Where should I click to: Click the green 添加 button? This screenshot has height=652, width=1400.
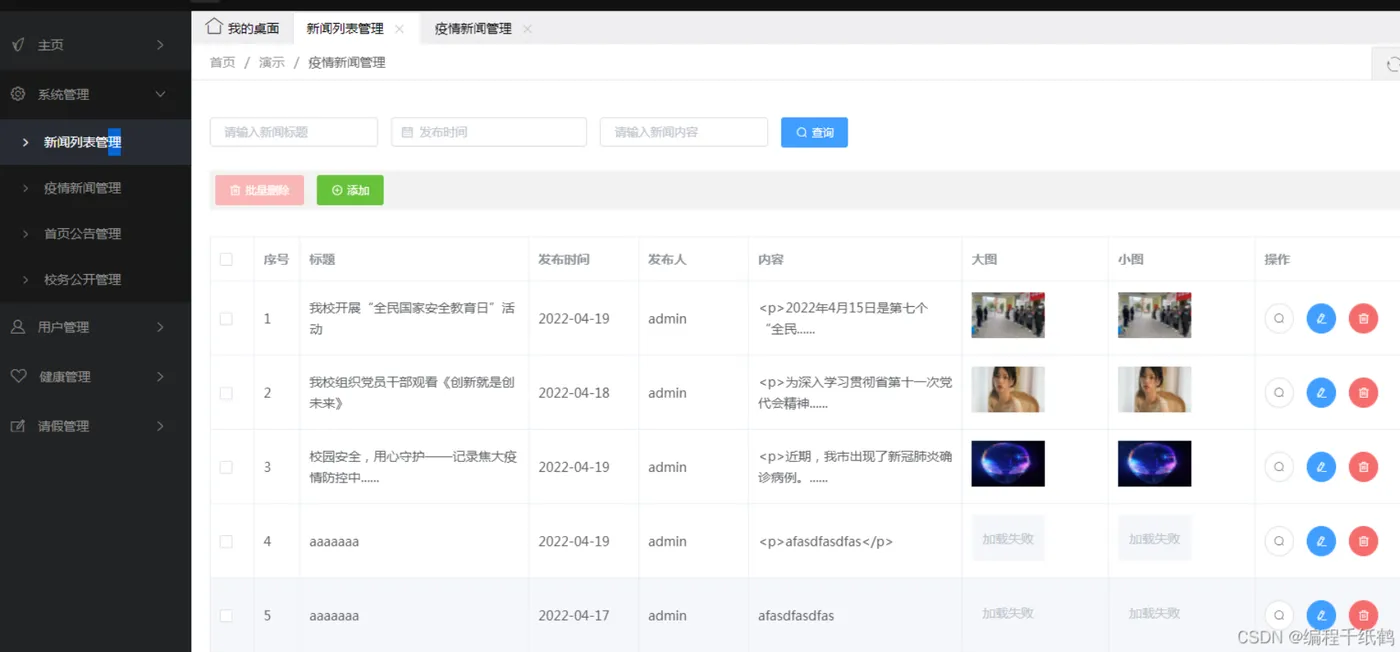point(350,190)
